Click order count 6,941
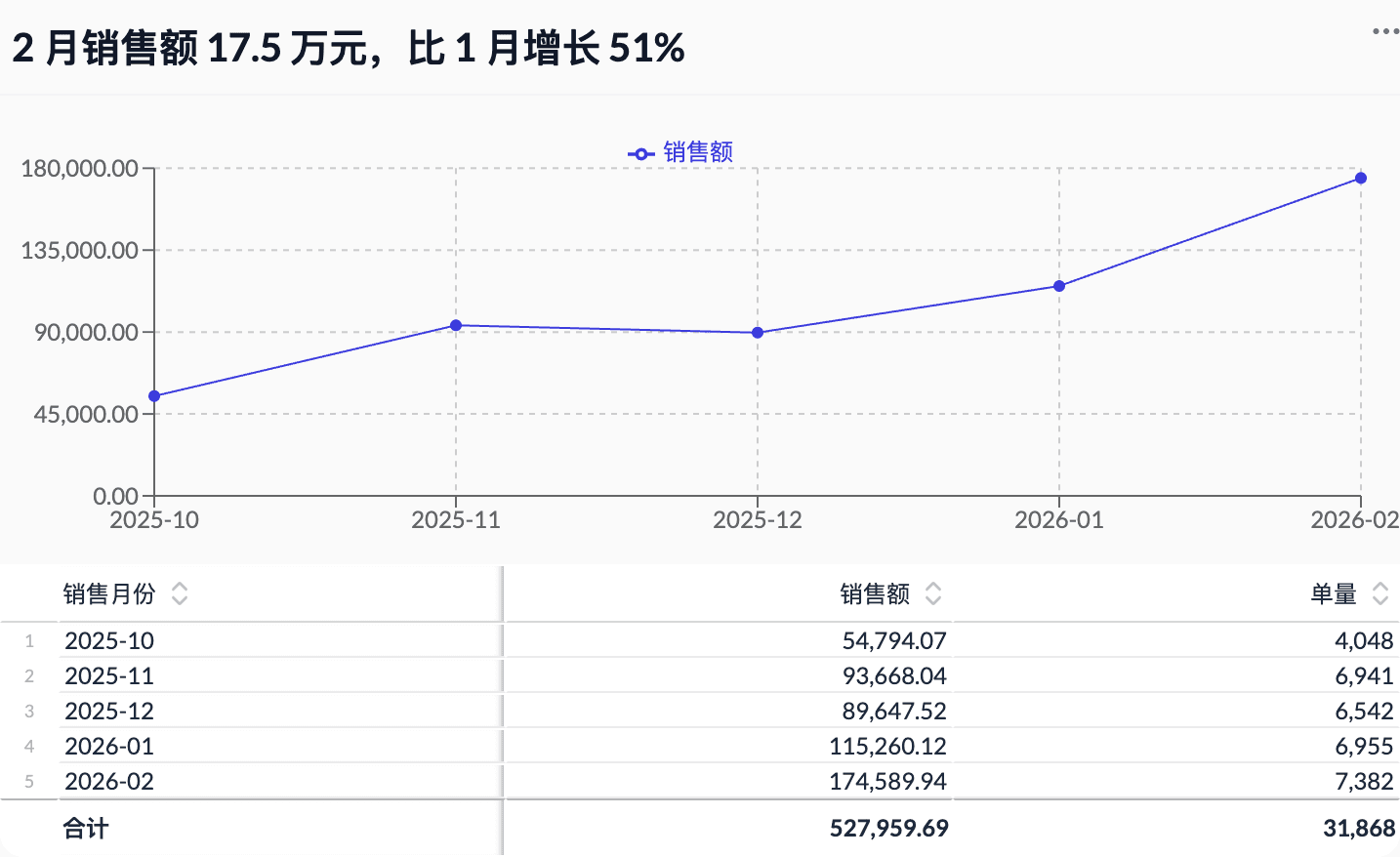 (1364, 676)
